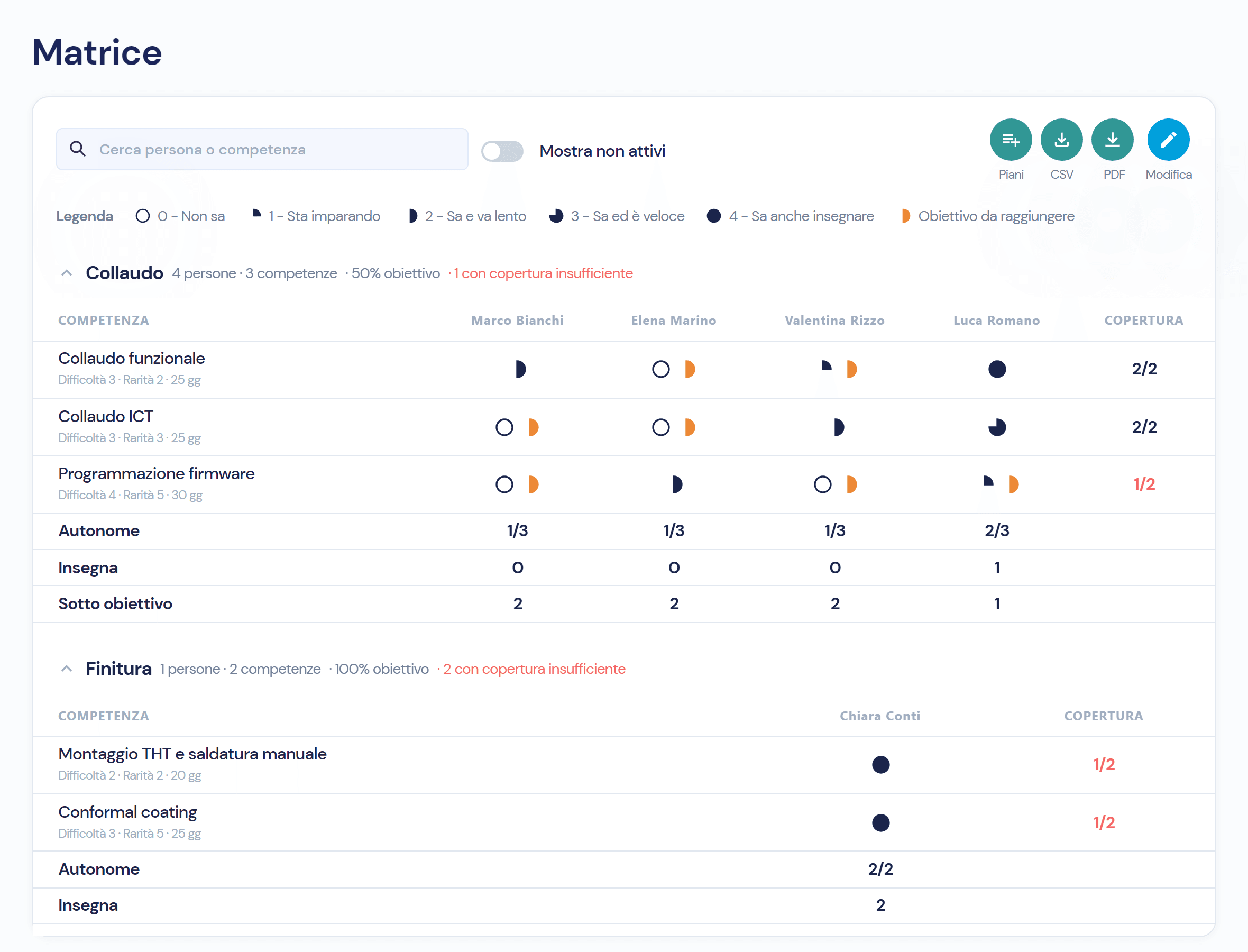Click '1 con copertura insufficiente' in Collaudo
The width and height of the screenshot is (1248, 952).
pyautogui.click(x=543, y=273)
